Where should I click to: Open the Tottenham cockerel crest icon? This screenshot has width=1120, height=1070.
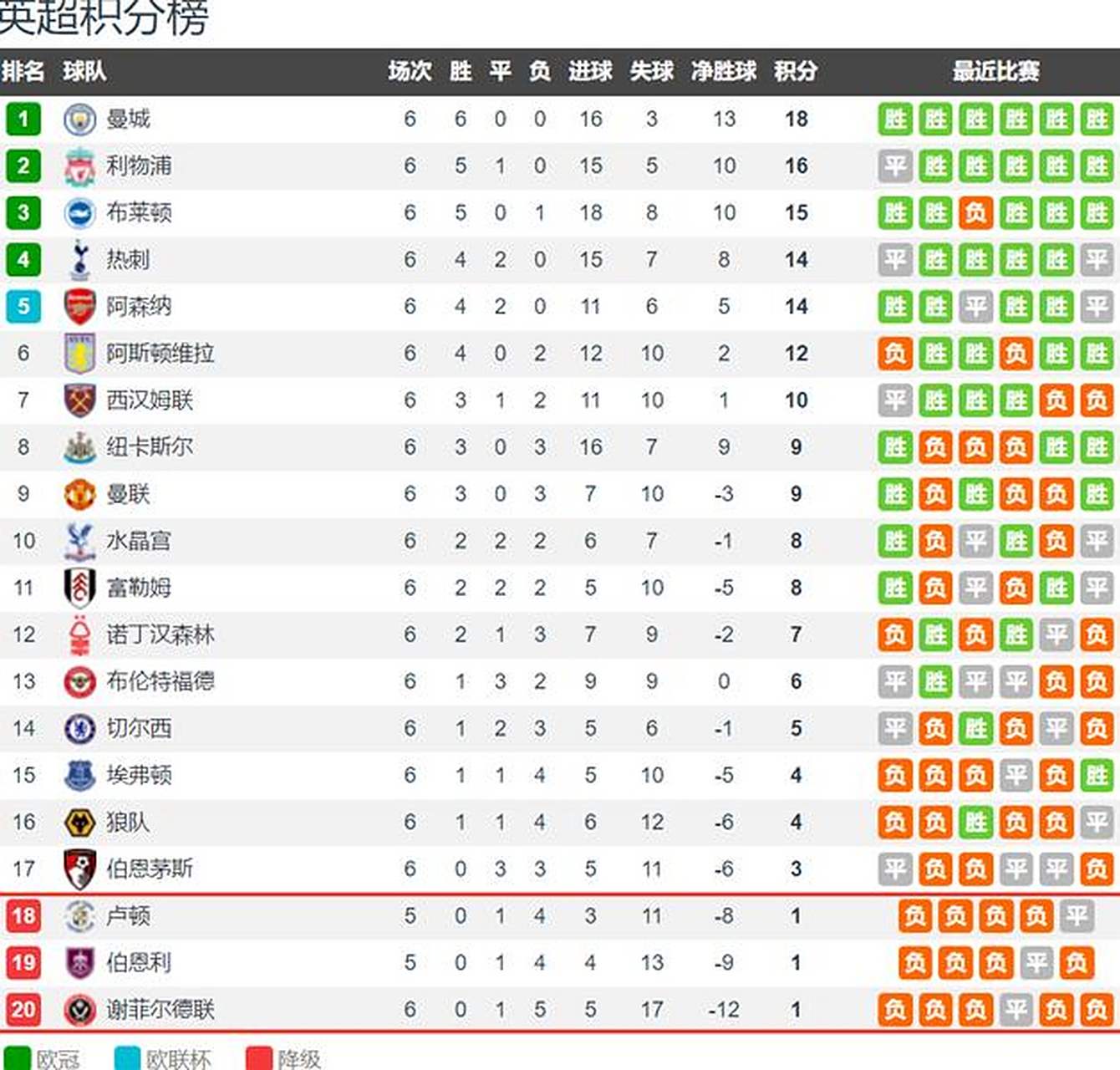pyautogui.click(x=79, y=260)
